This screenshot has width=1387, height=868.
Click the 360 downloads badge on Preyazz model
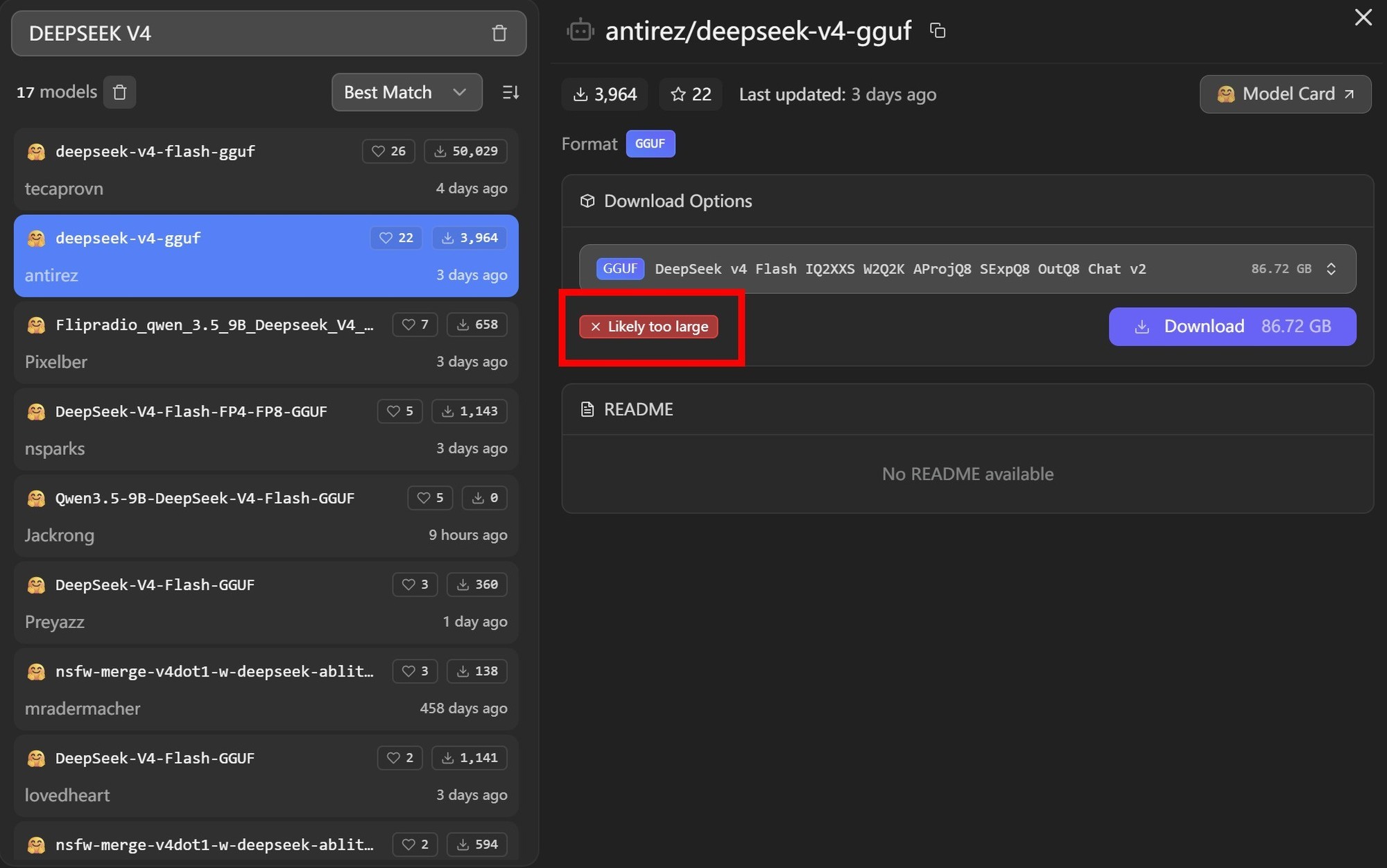click(x=477, y=584)
